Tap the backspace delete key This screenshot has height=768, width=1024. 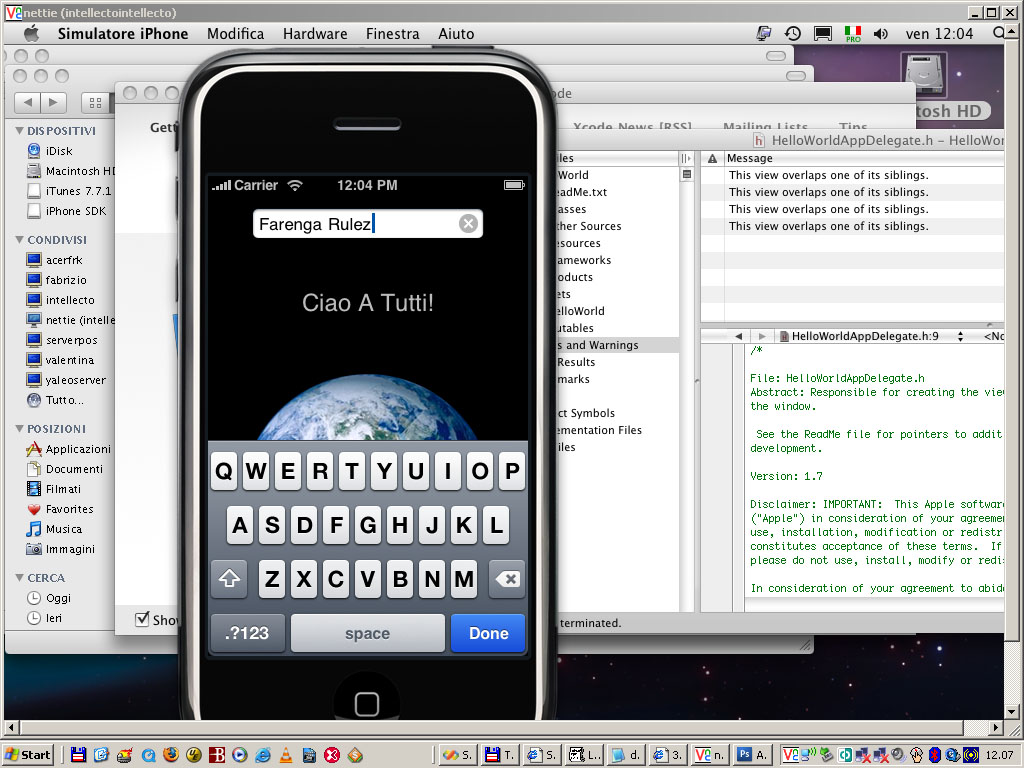[x=507, y=579]
